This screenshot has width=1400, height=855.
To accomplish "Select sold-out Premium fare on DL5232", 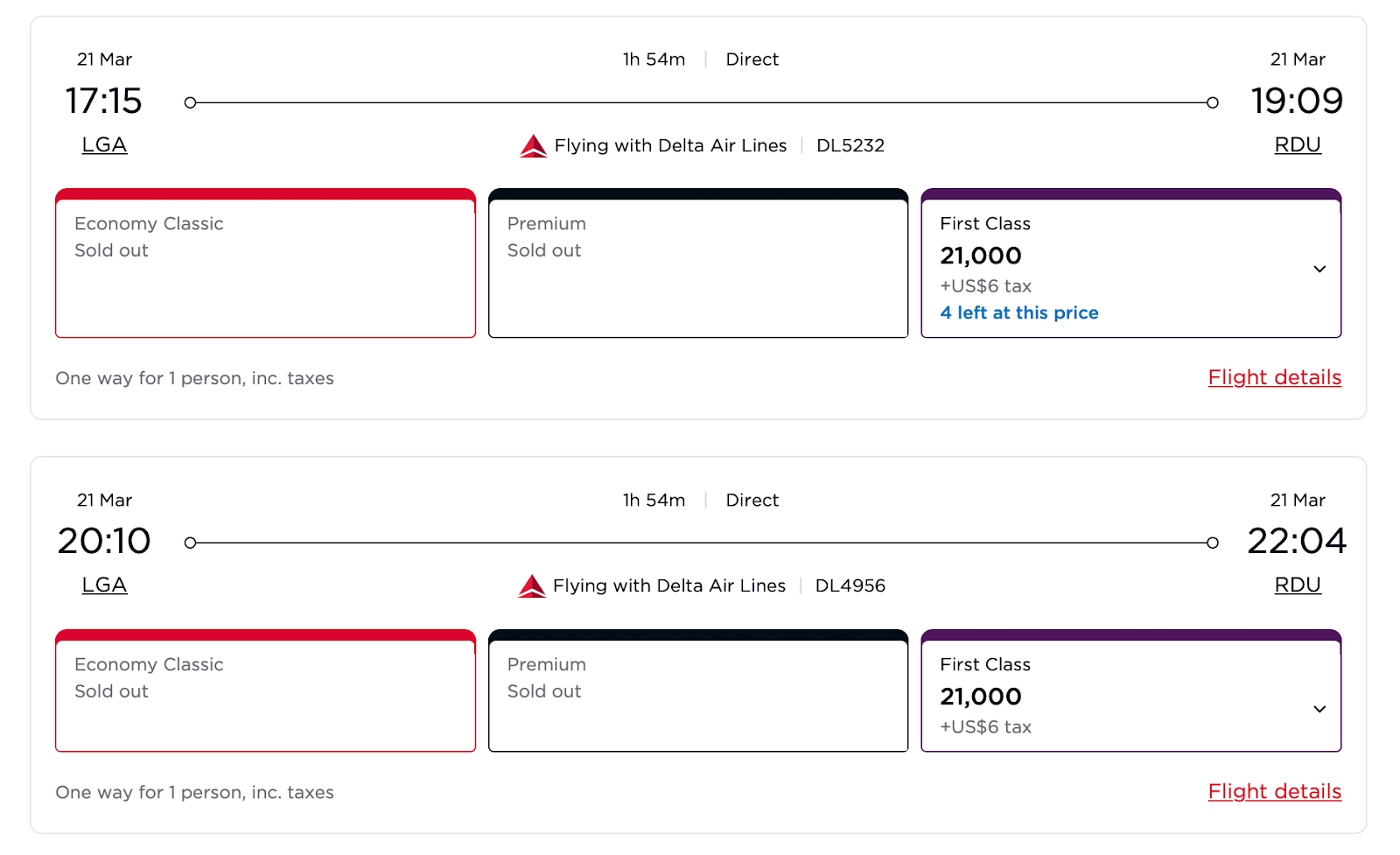I will [697, 264].
